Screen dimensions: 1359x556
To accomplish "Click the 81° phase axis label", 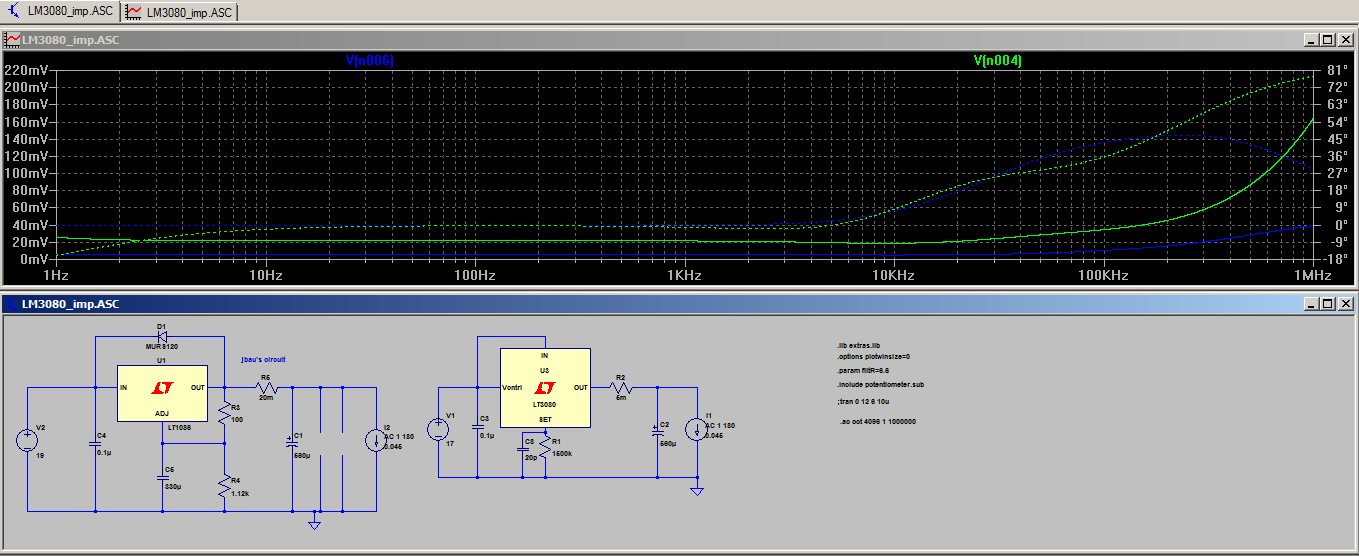I will pyautogui.click(x=1338, y=71).
